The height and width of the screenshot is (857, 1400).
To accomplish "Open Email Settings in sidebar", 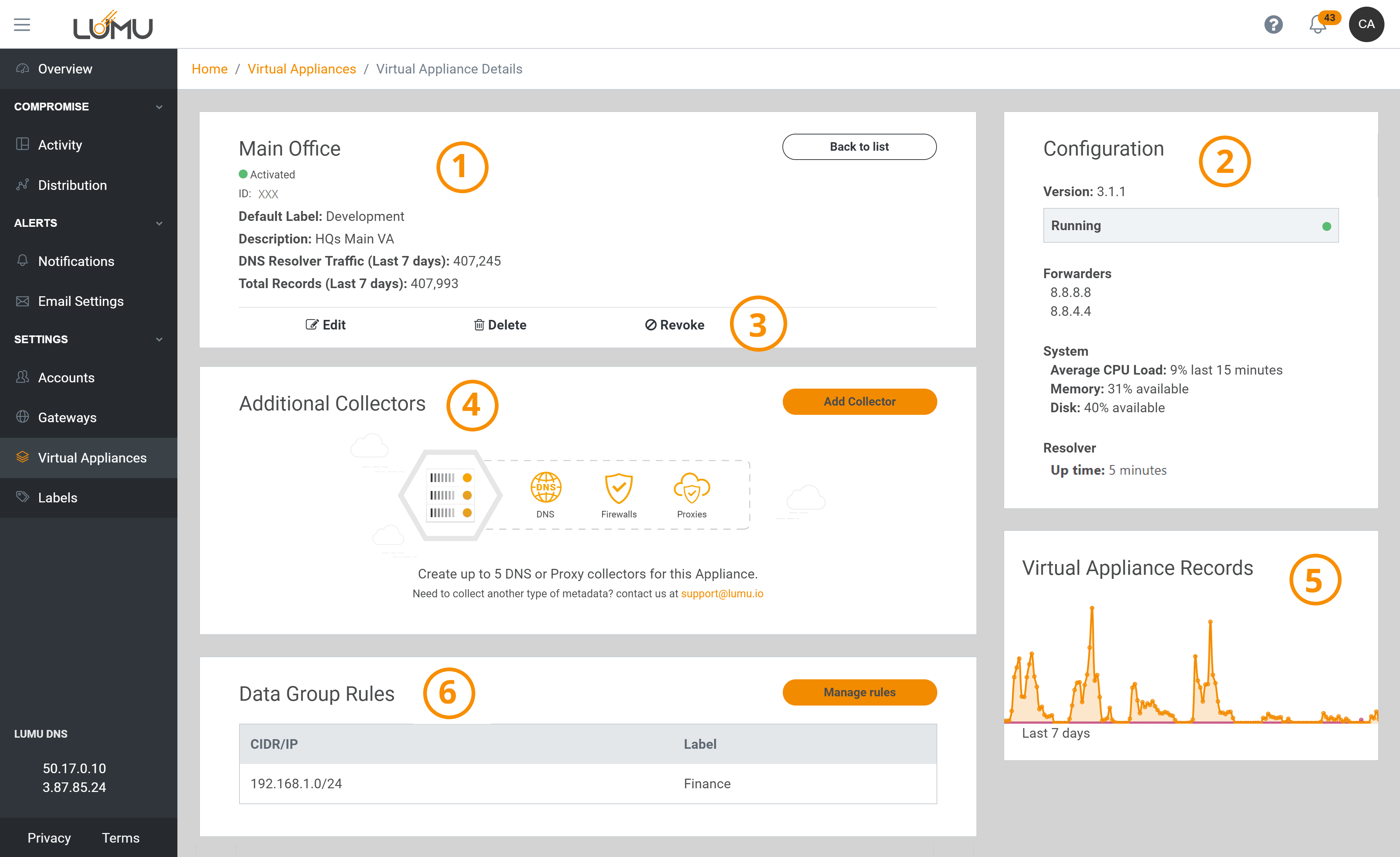I will [x=81, y=301].
